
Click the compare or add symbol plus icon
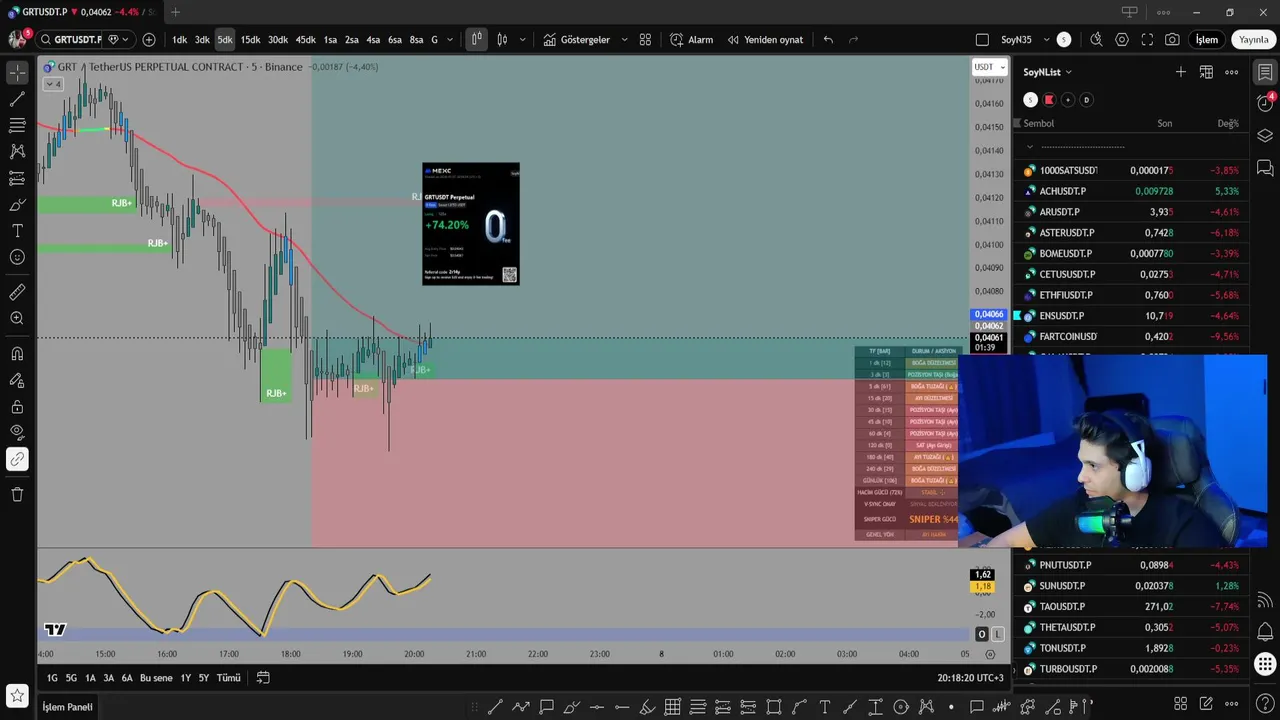[x=149, y=40]
